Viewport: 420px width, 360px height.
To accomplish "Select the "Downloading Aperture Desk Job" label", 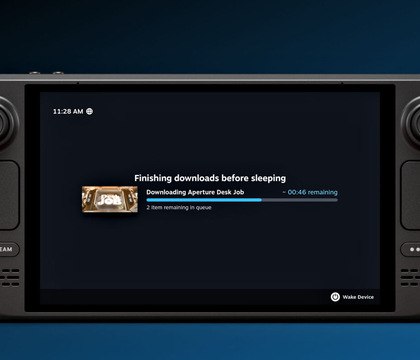I will (x=195, y=192).
